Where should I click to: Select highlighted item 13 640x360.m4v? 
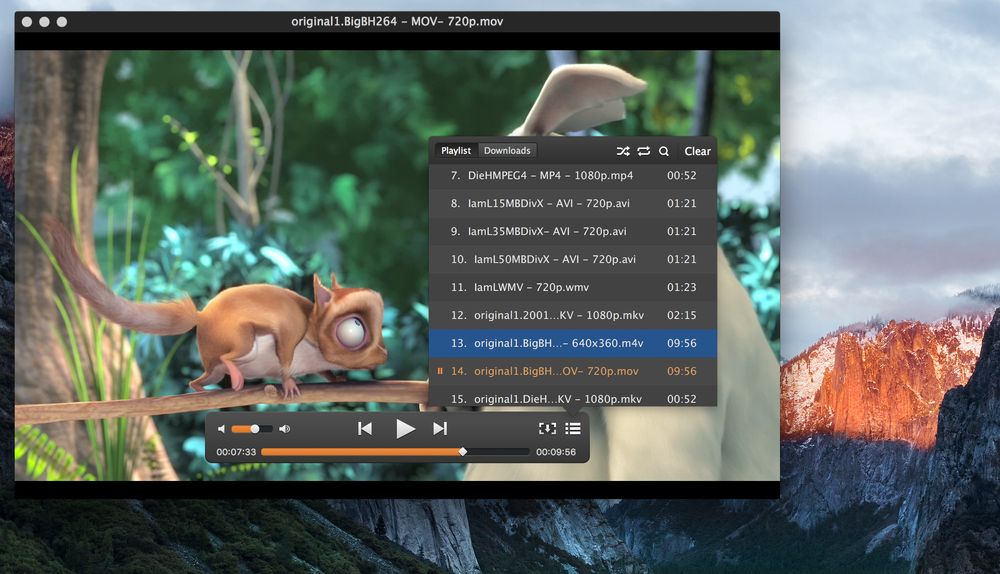[573, 343]
